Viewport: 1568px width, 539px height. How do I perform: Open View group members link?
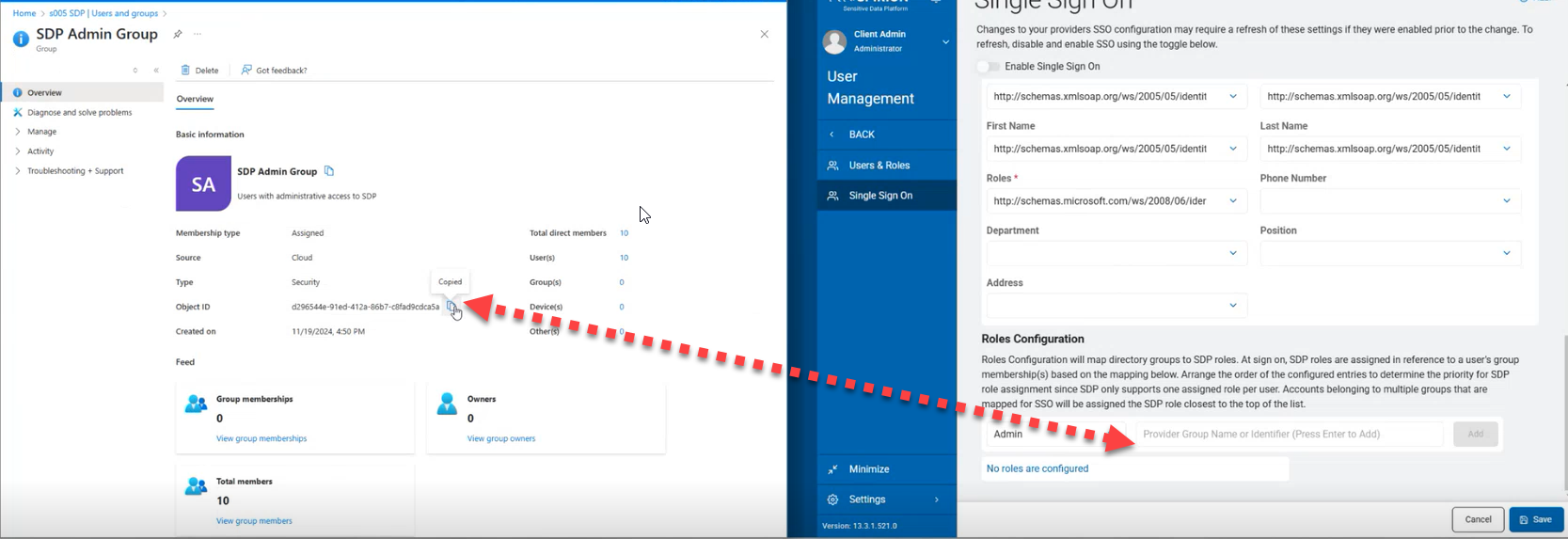pos(254,521)
